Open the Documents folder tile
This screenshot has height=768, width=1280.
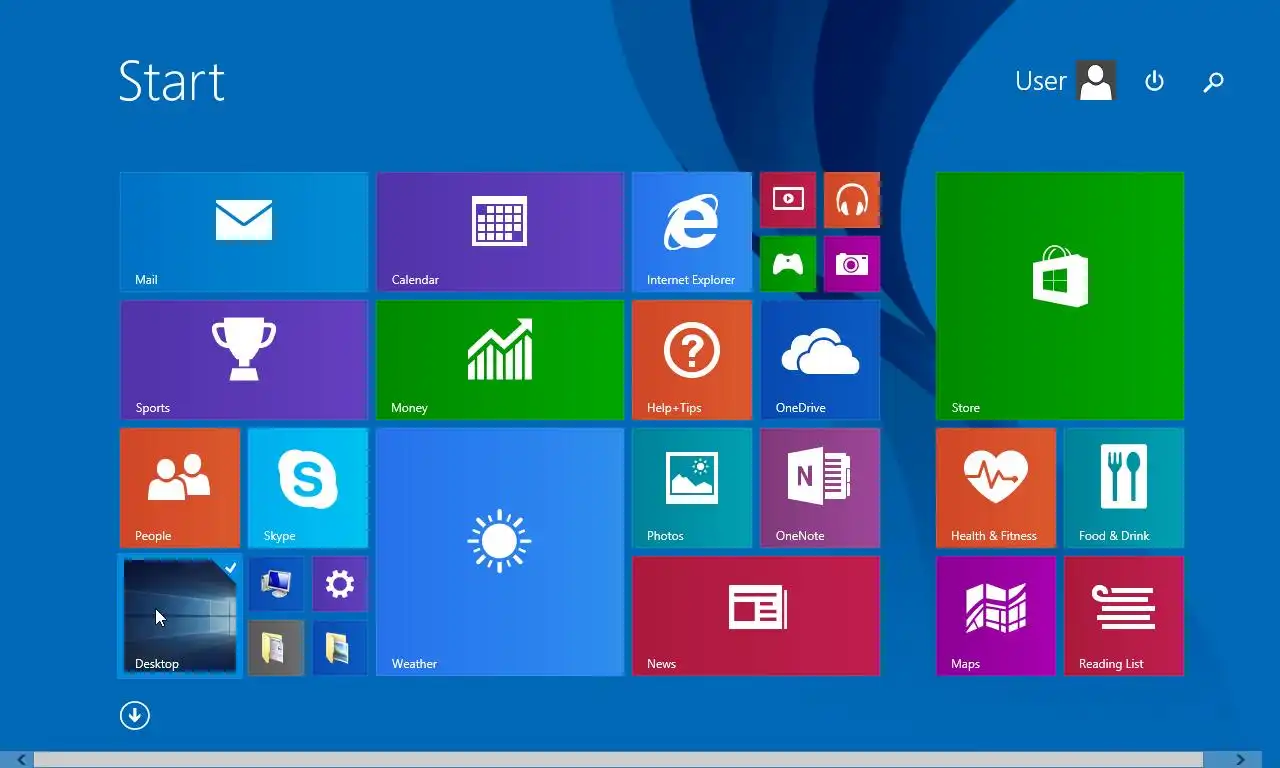click(x=276, y=648)
